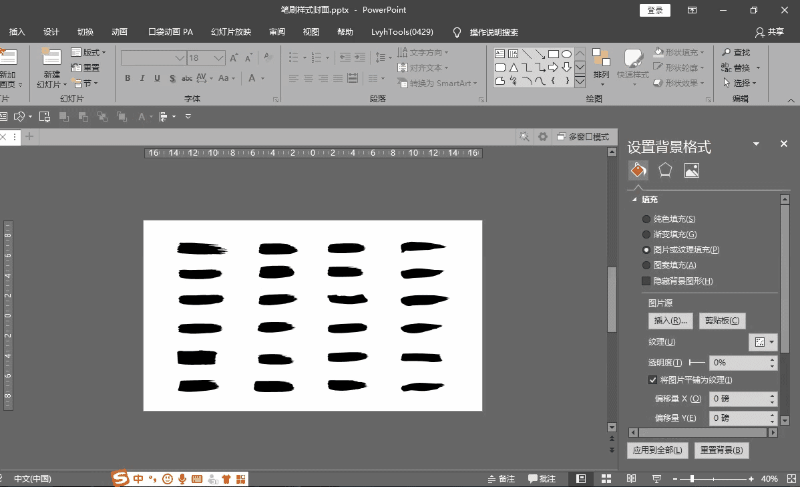Open font size 18 dropdown
800x487 pixels.
218,58
